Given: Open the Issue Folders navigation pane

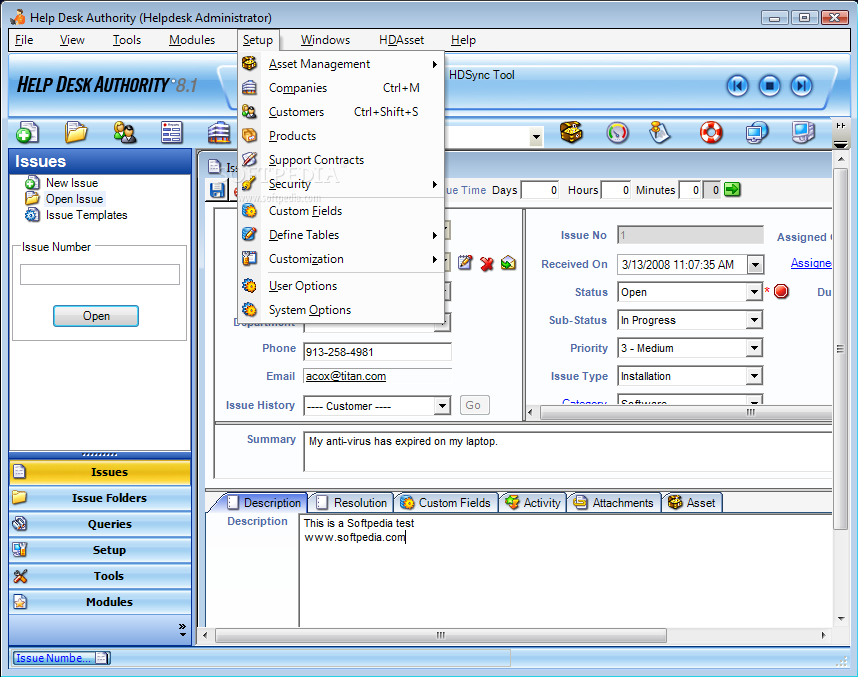Looking at the screenshot, I should tap(100, 497).
